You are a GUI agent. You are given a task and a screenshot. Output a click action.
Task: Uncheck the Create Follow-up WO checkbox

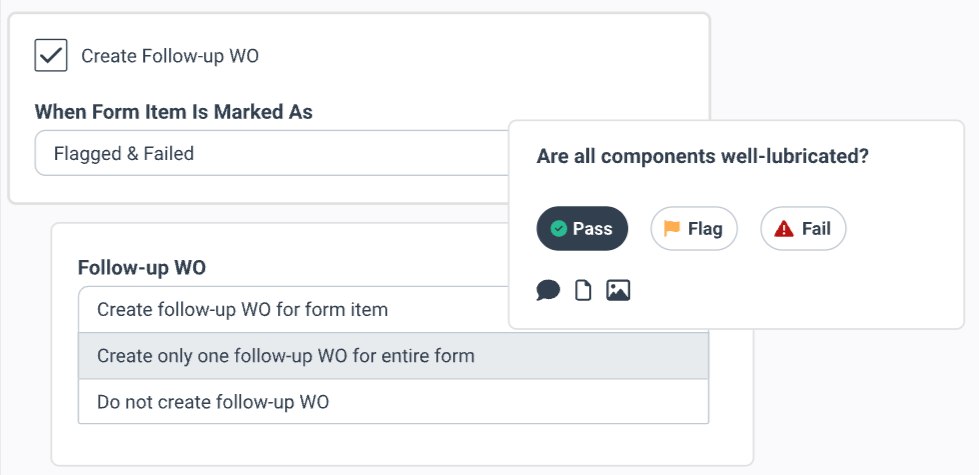click(x=51, y=55)
